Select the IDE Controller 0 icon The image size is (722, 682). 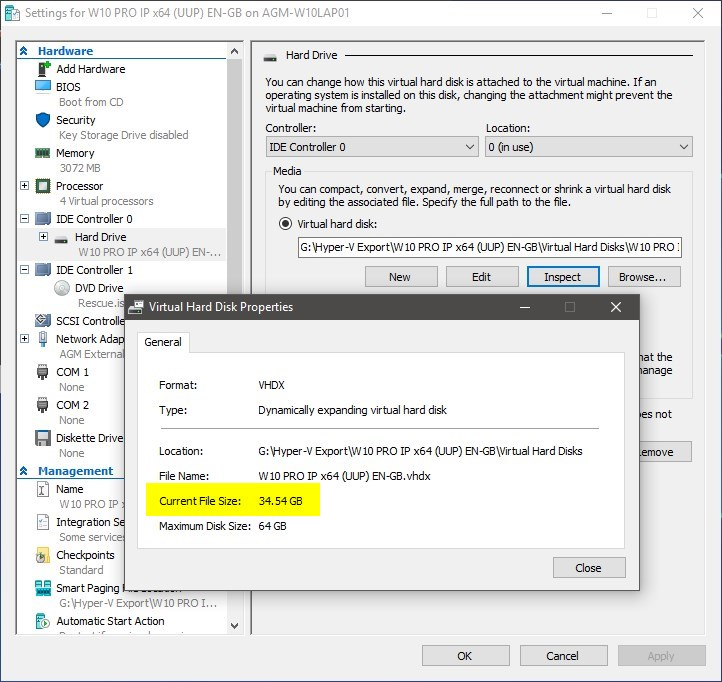(x=43, y=219)
